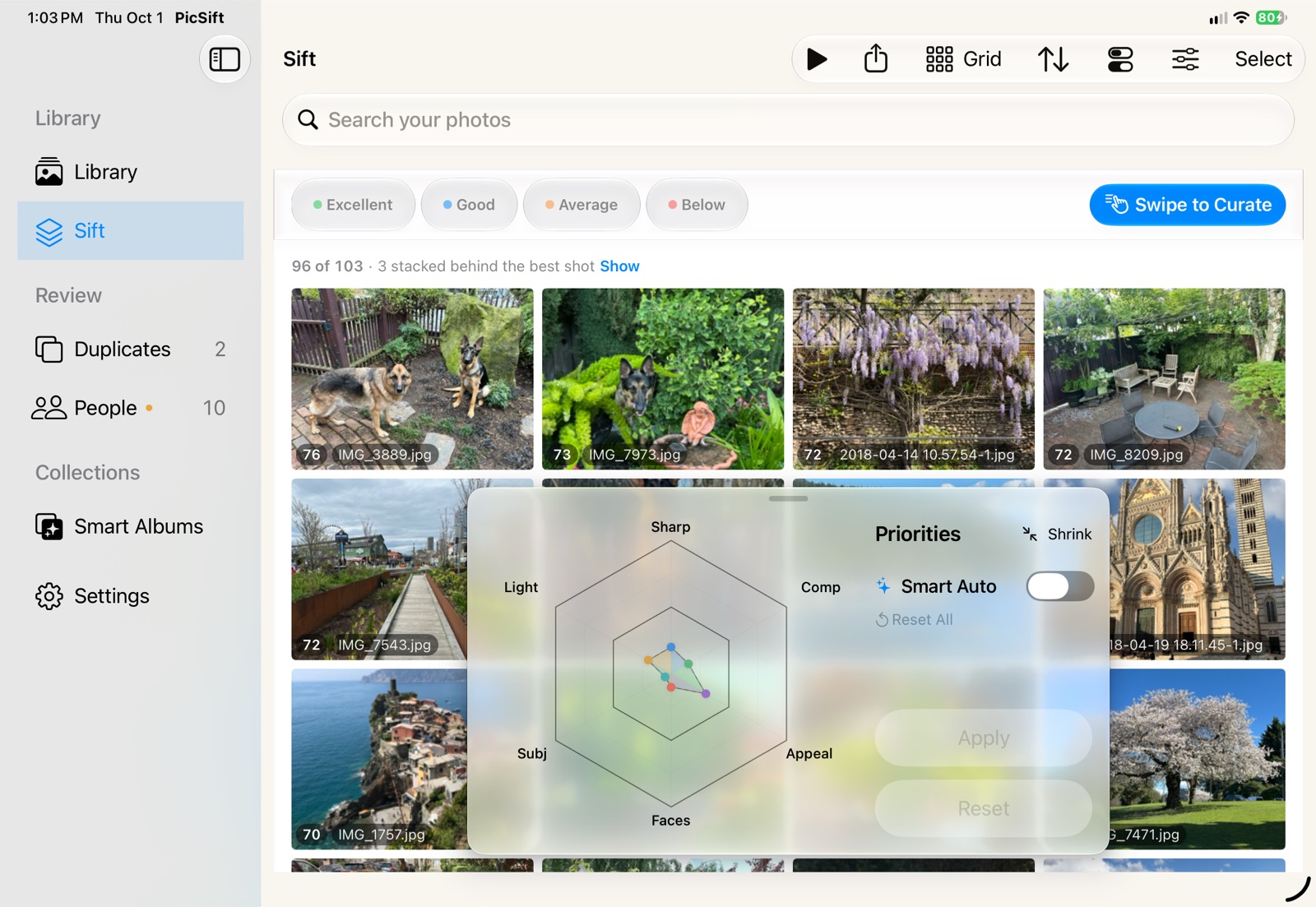The height and width of the screenshot is (907, 1316).
Task: Open thumbnail IMG_1757.jpg
Action: [379, 759]
